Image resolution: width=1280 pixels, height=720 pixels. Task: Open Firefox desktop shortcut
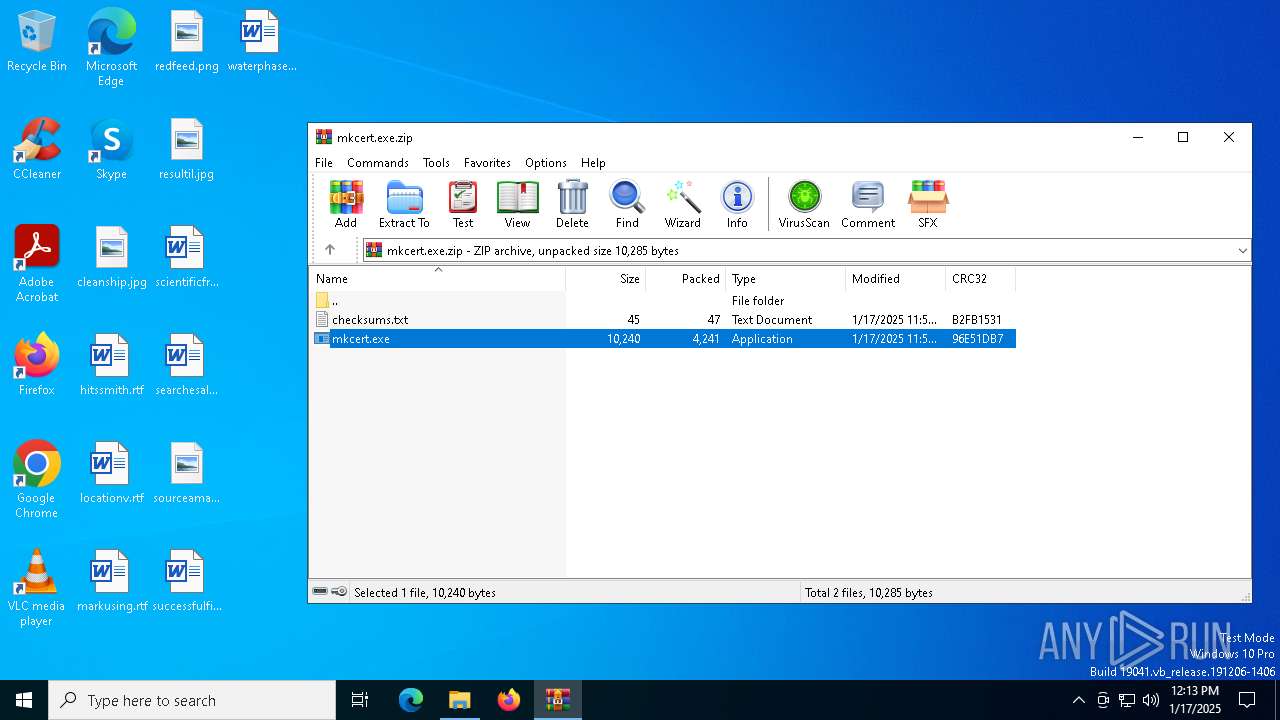pos(37,365)
